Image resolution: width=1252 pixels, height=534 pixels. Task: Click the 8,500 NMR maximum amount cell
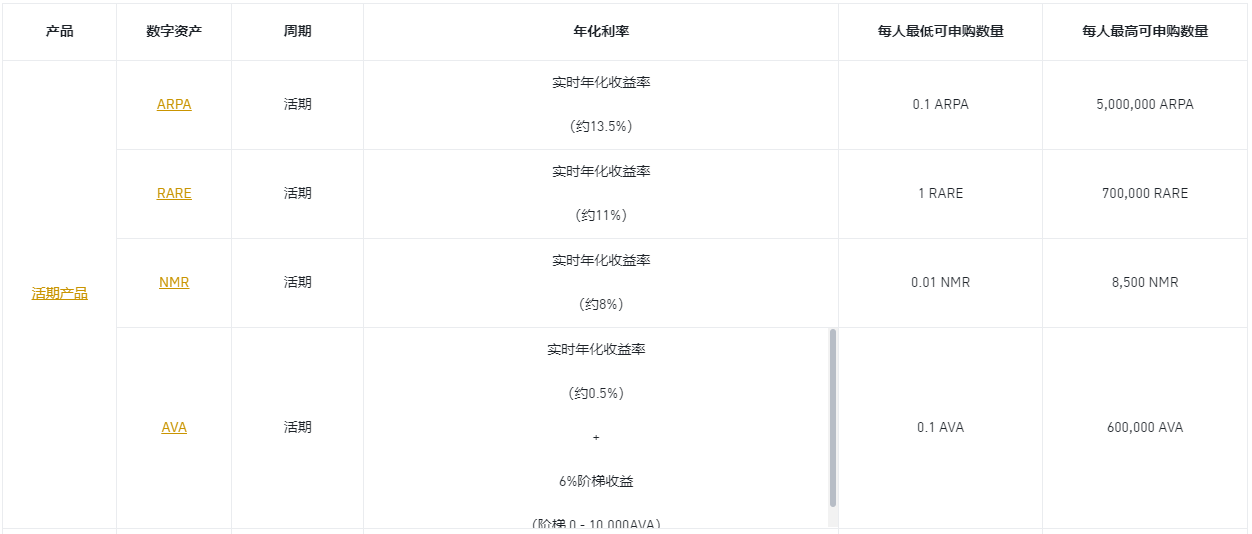1145,282
